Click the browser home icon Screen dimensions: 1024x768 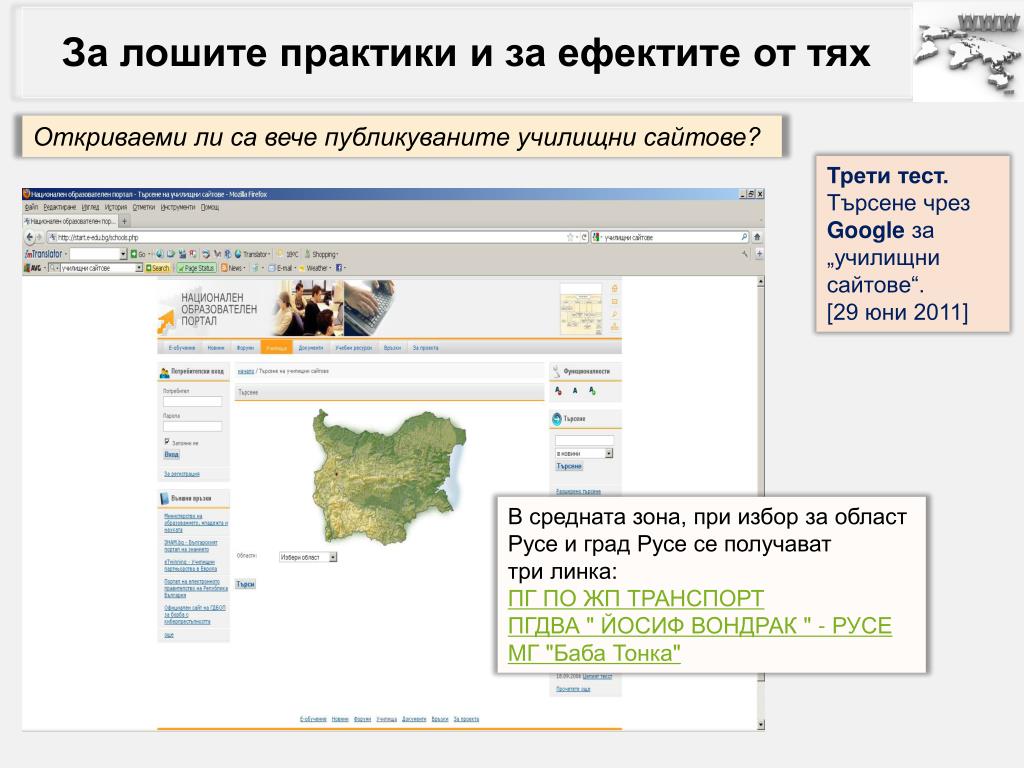757,237
